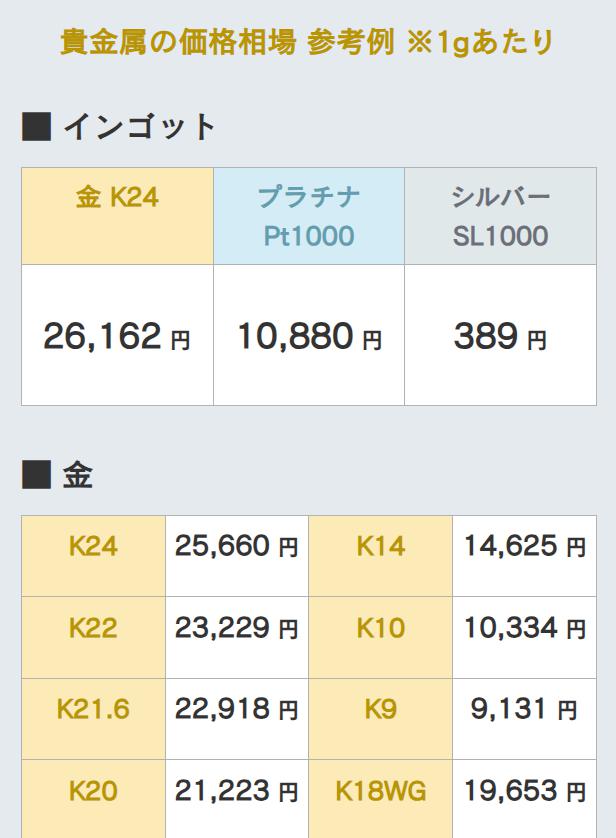Screen dimensions: 616x838
Task: Click the 389 円 silver price
Action: point(500,336)
